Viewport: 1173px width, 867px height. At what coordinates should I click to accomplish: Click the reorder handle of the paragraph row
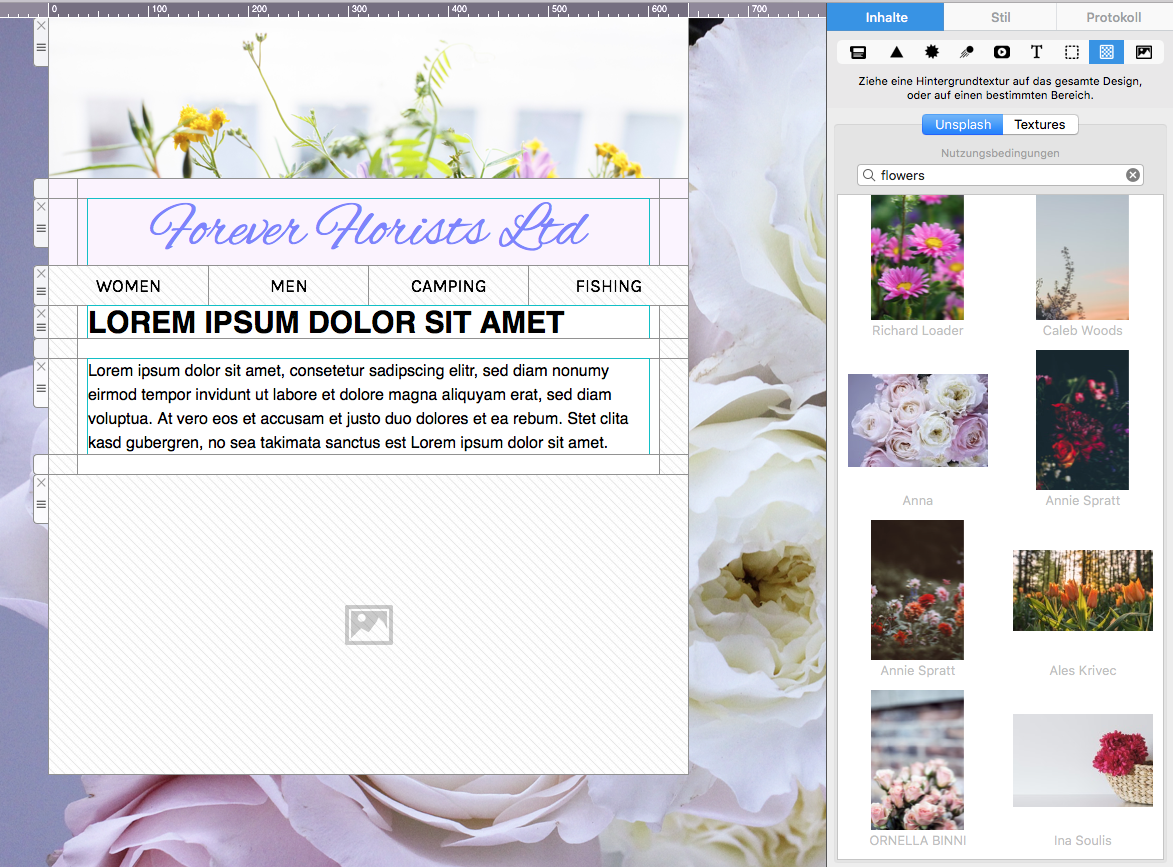[x=41, y=388]
